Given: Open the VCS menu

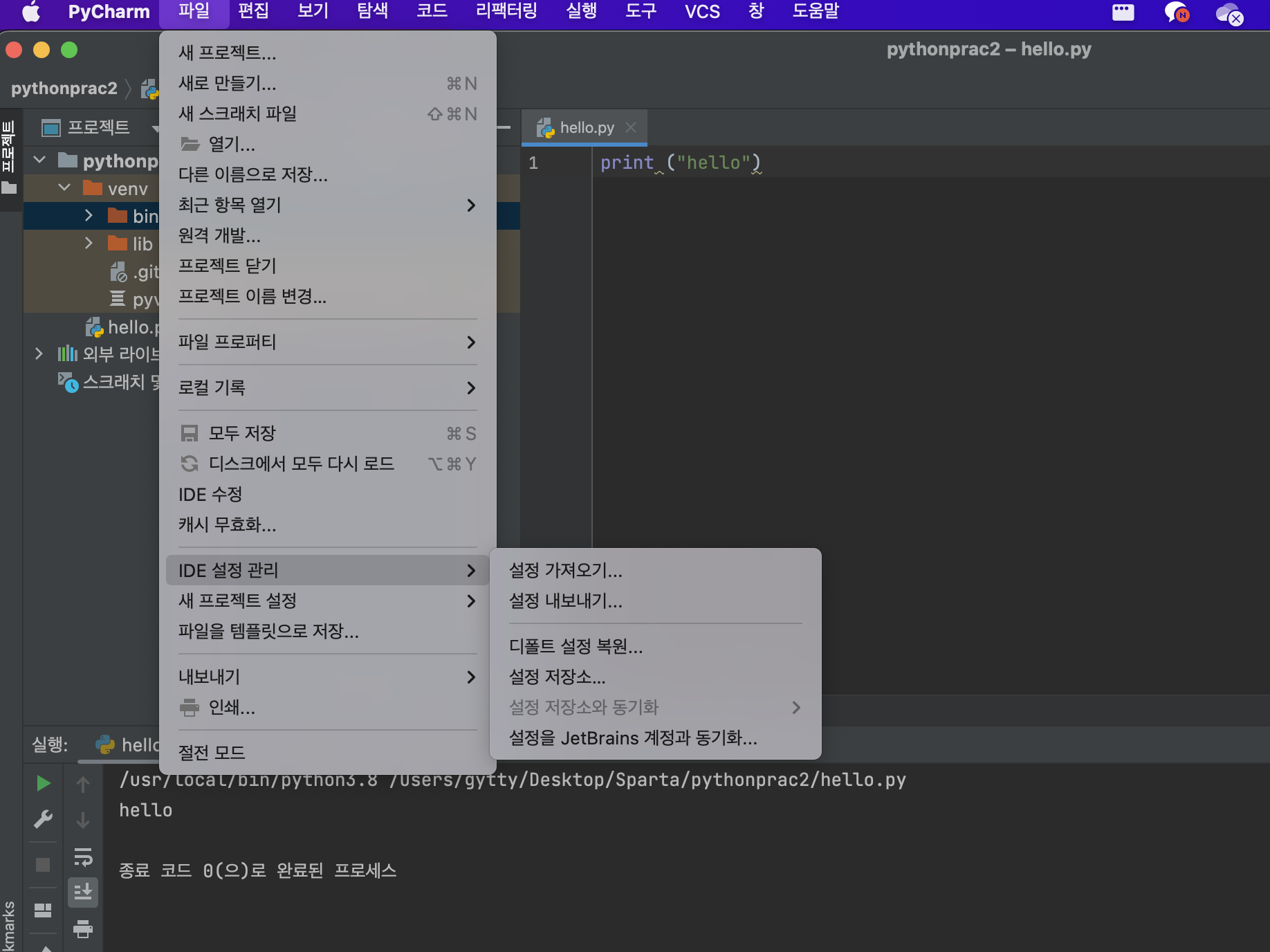Looking at the screenshot, I should 702,12.
